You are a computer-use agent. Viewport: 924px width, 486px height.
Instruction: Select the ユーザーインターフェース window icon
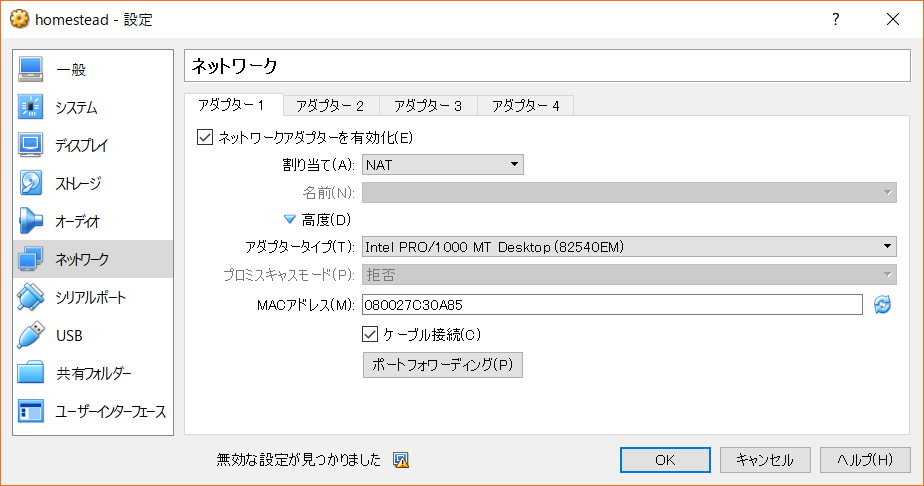(x=30, y=411)
